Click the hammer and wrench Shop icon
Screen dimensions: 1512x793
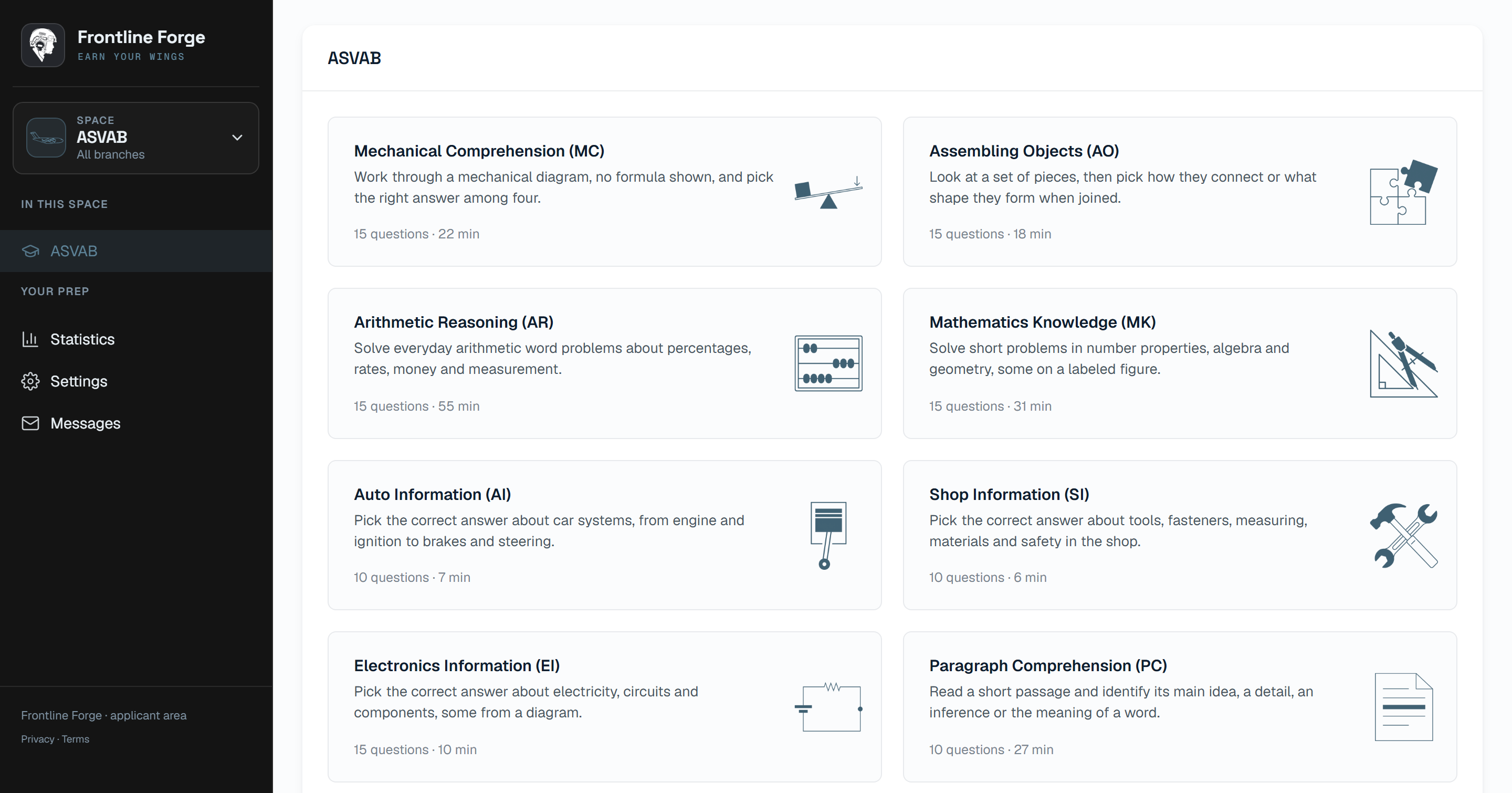click(1403, 535)
